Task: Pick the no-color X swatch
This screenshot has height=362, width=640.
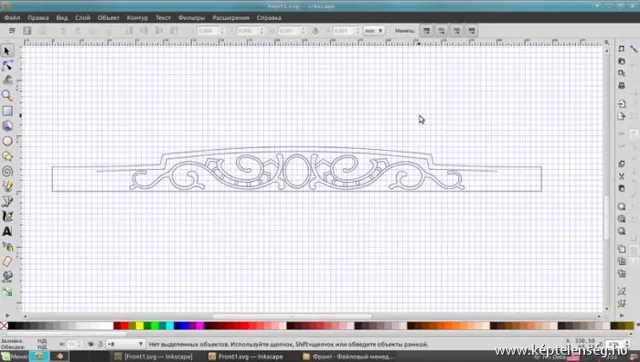Action: pos(4,326)
